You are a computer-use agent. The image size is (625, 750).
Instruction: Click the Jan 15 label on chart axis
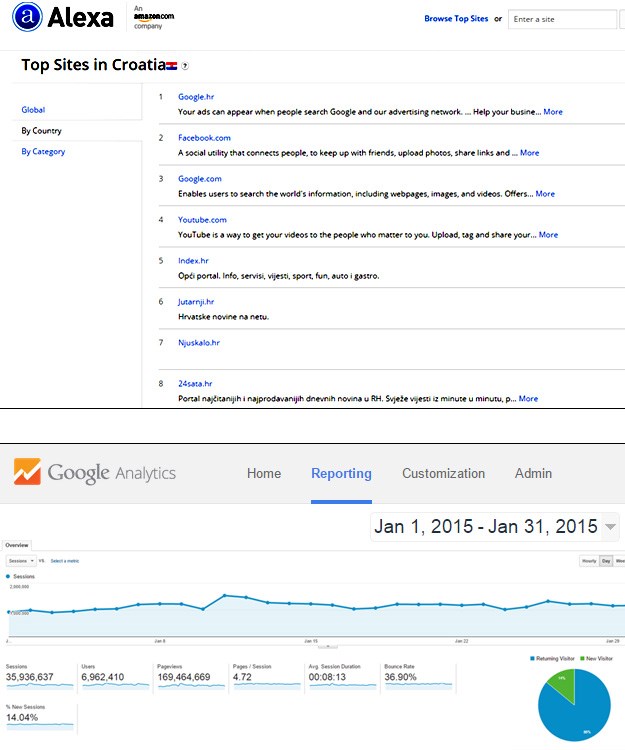click(311, 641)
